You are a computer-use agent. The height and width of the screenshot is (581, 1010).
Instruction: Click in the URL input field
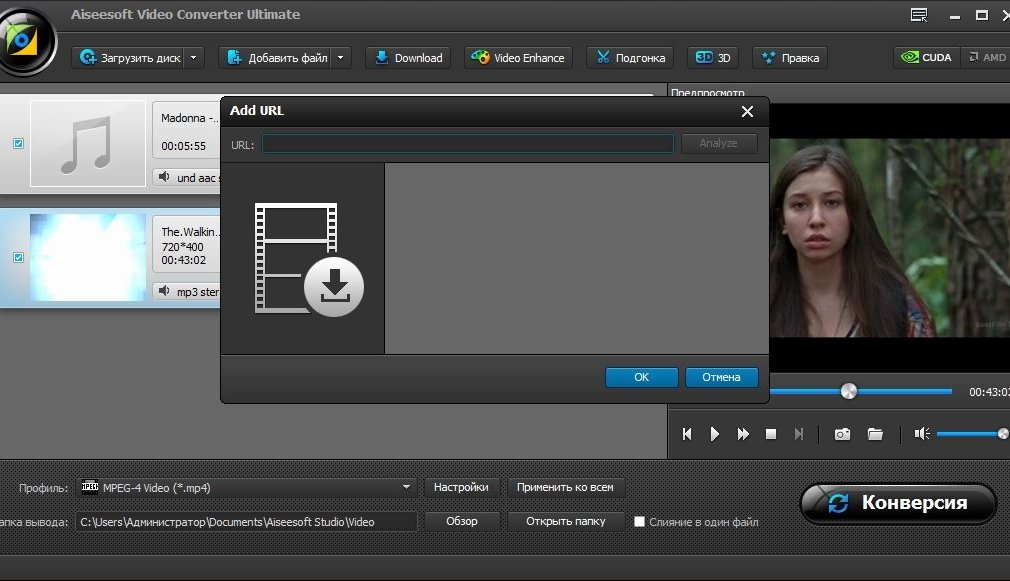(x=468, y=144)
